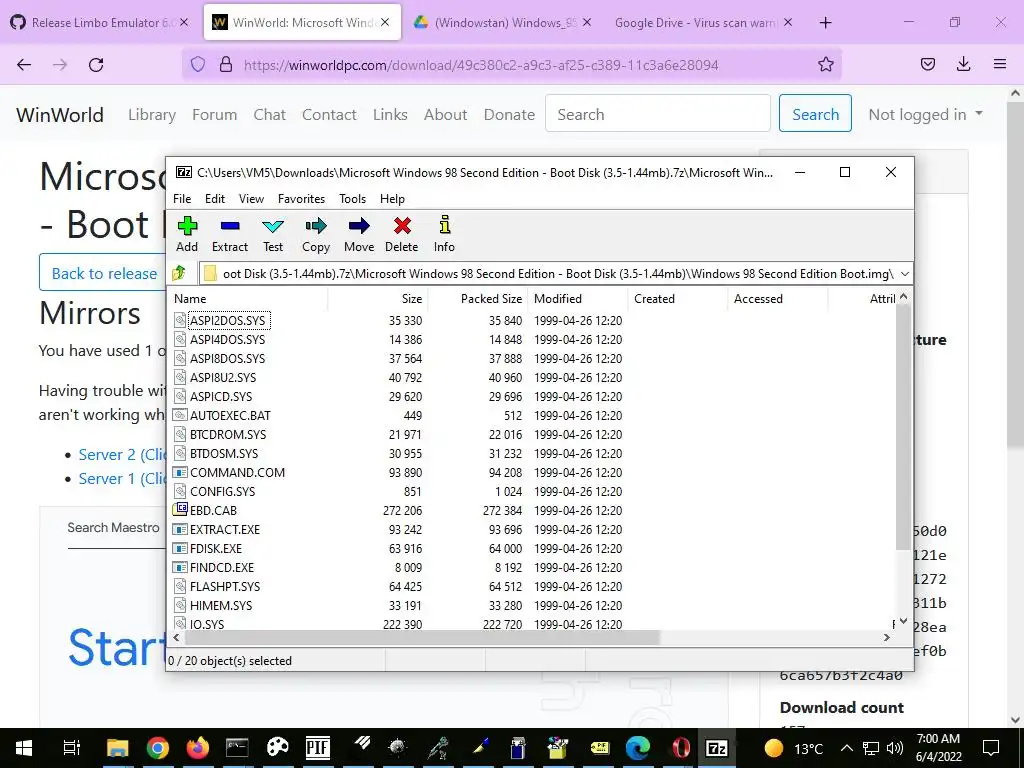Screen dimensions: 1024x768
Task: Reload the WinWorld page
Action: pyautogui.click(x=96, y=64)
